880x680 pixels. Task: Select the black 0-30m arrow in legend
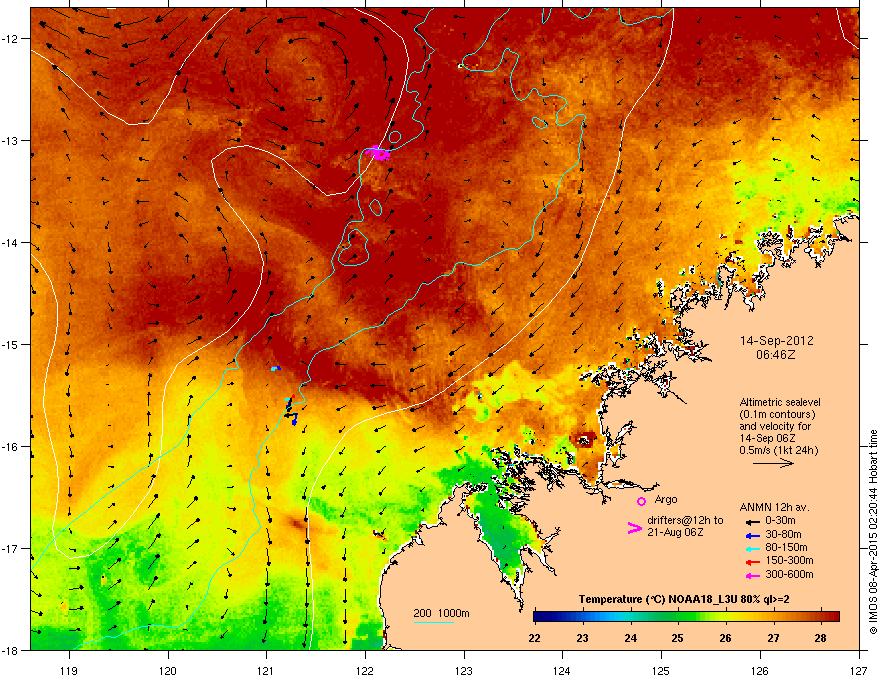pos(752,521)
